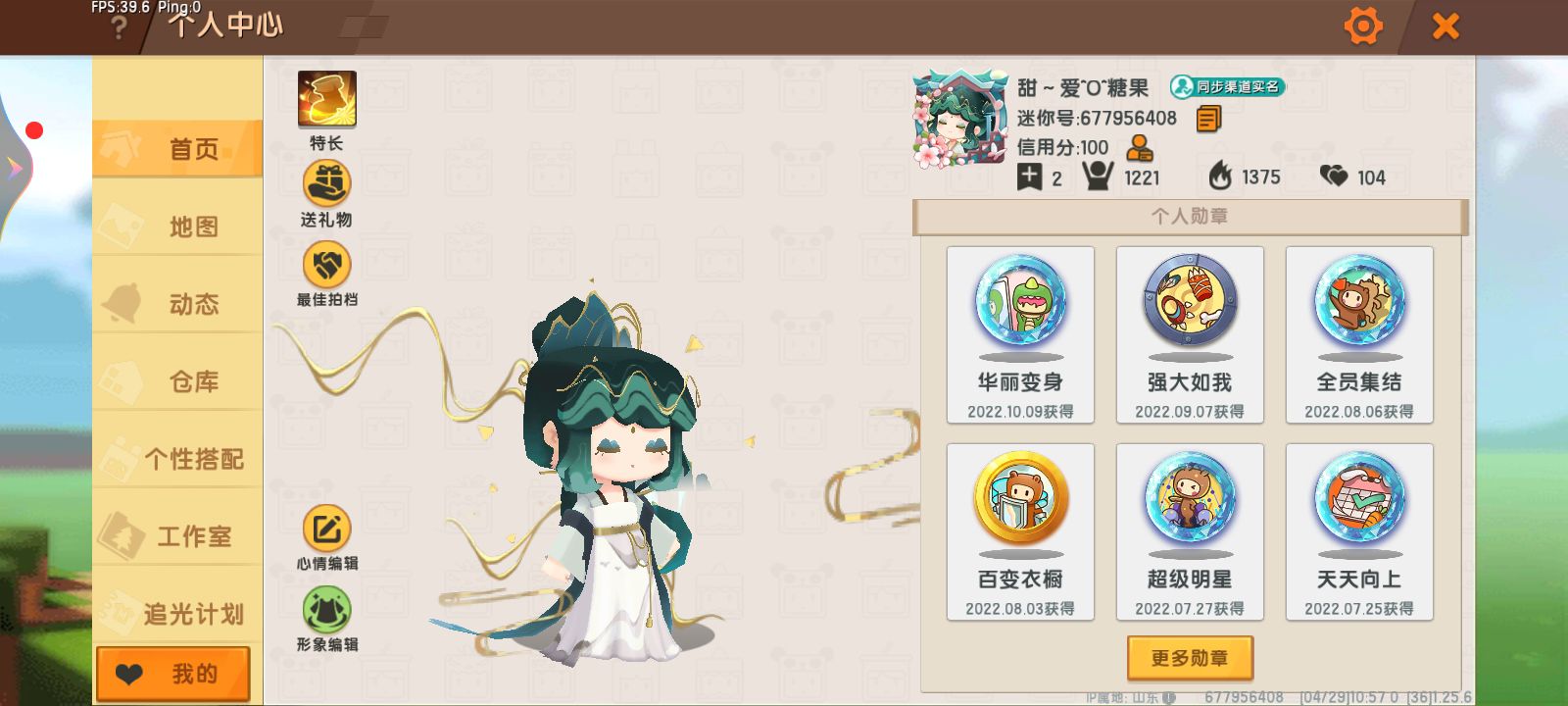Open the 心情编辑 mood editor icon
1568x706 pixels.
click(x=326, y=529)
